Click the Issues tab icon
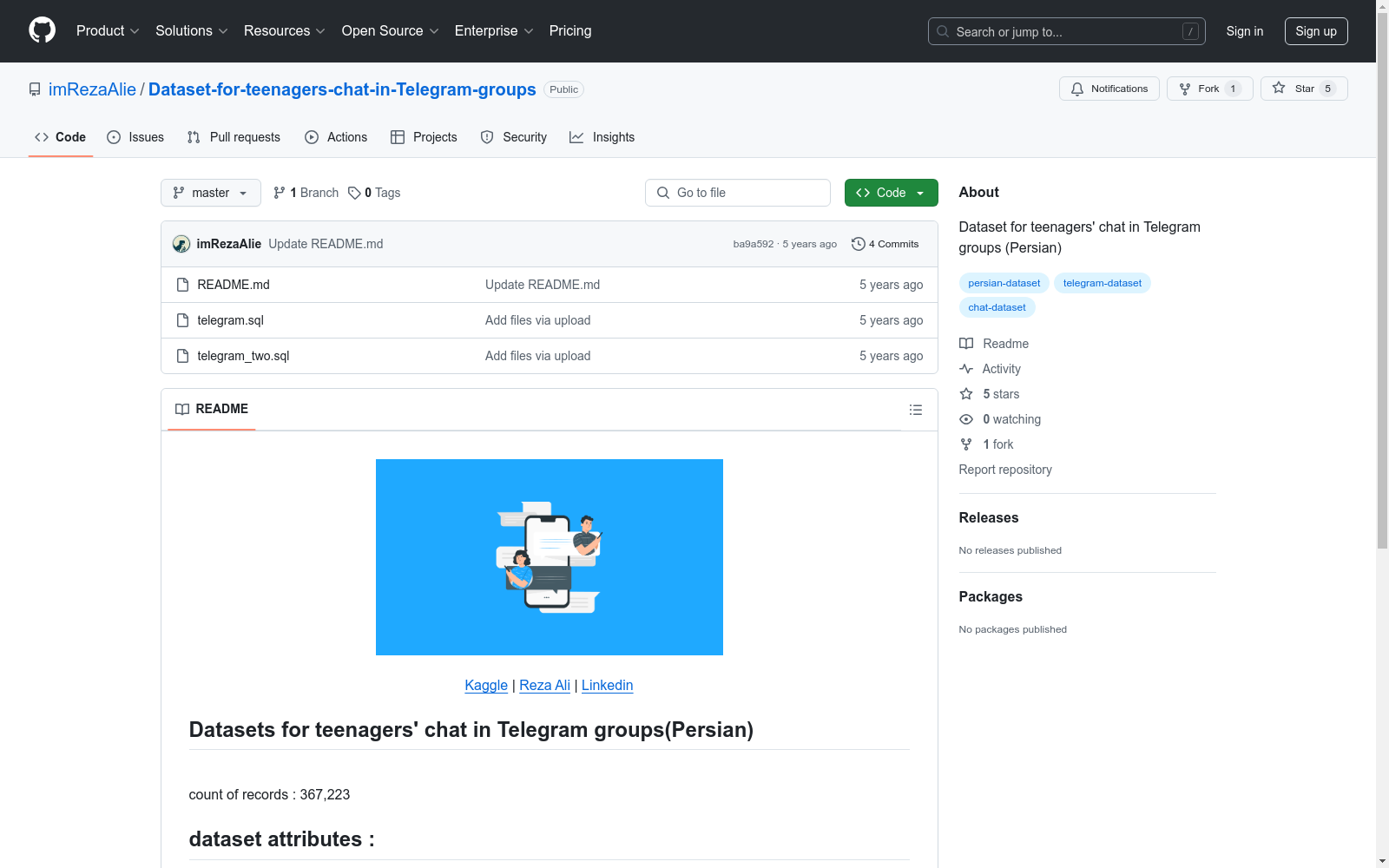The height and width of the screenshot is (868, 1389). coord(114,137)
